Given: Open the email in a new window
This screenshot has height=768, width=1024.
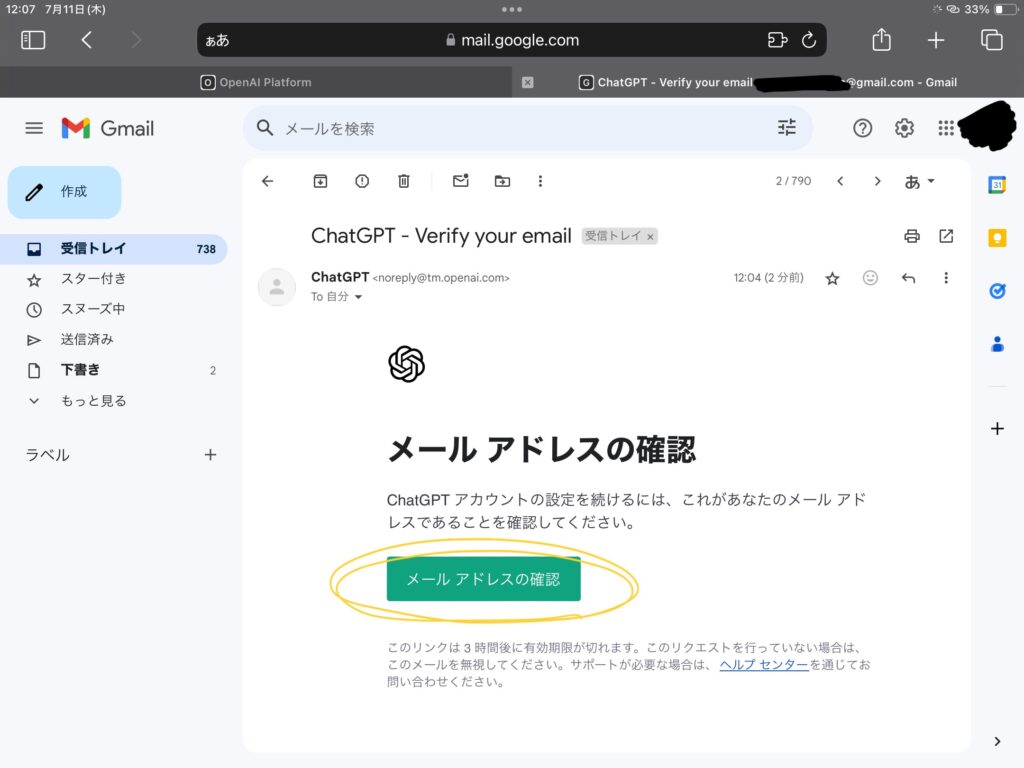Looking at the screenshot, I should (x=946, y=236).
